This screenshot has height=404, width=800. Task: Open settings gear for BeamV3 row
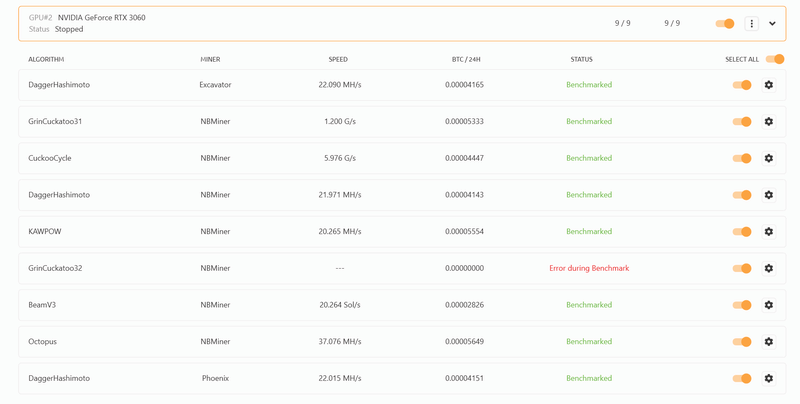768,305
